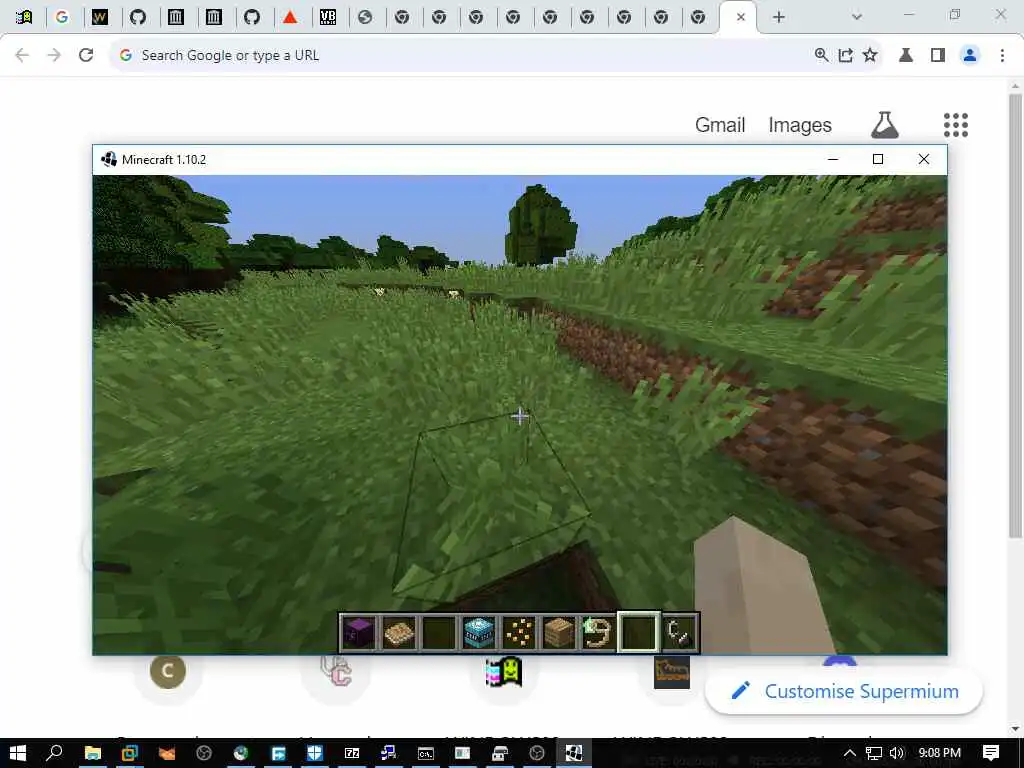Screen dimensions: 1024x768
Task: Click the share page icon in address bar
Action: pyautogui.click(x=846, y=55)
